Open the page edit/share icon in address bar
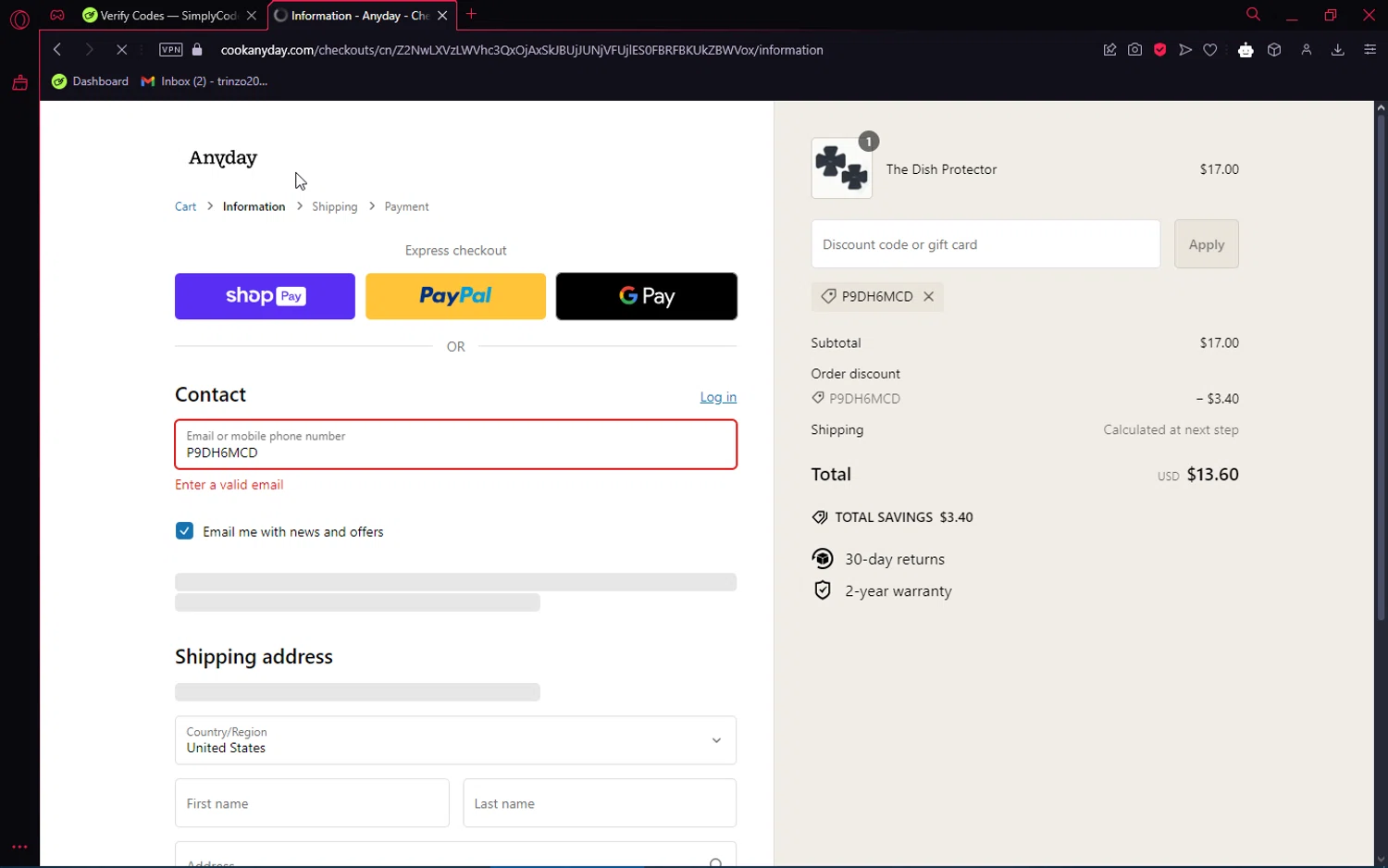Screen dimensions: 1388x868 (1109, 50)
